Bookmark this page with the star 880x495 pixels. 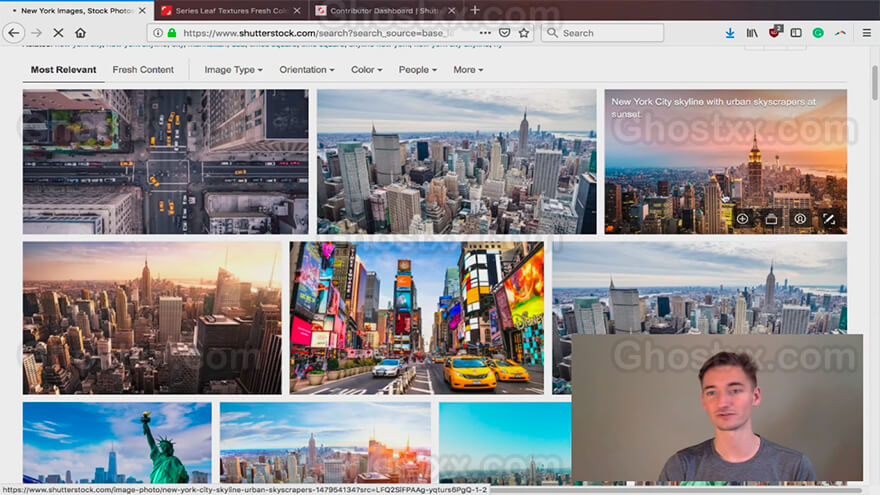(524, 33)
